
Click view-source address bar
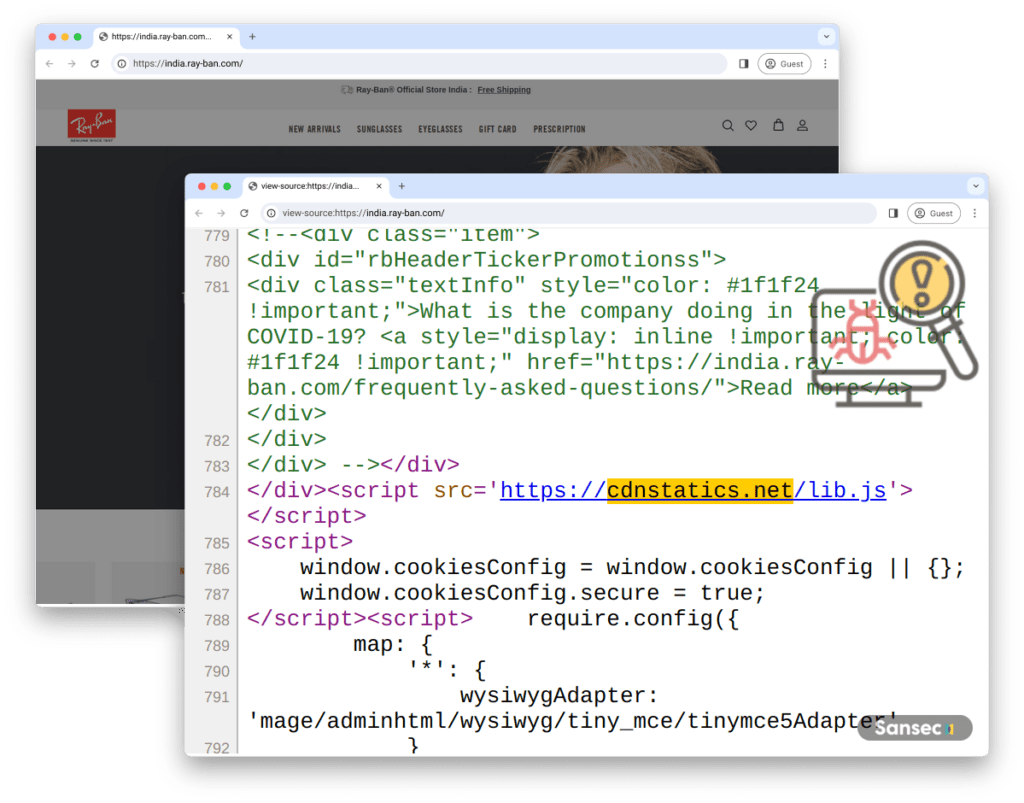tap(568, 213)
